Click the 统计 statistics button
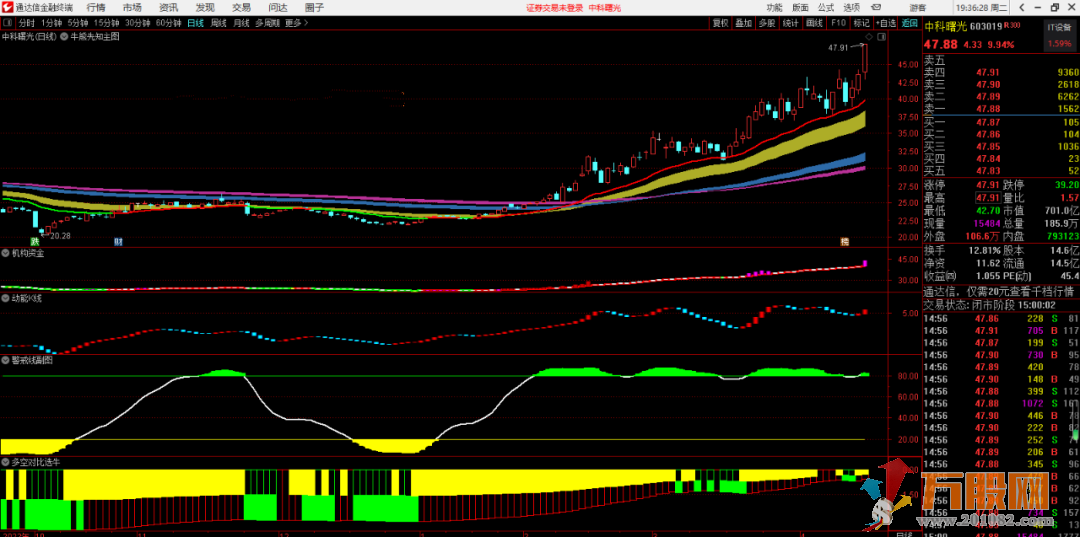 (x=791, y=23)
